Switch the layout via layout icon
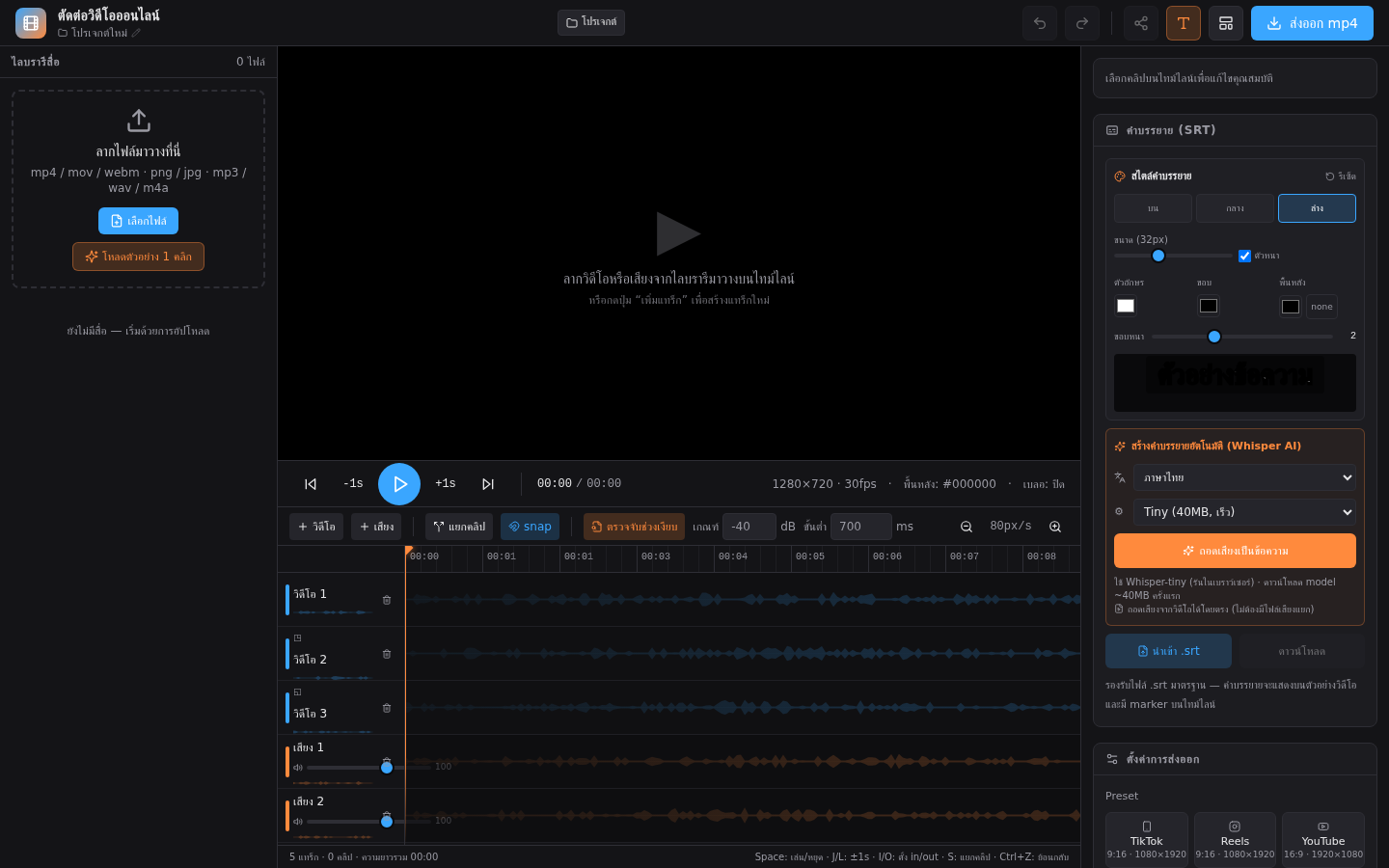The width and height of the screenshot is (1389, 868). (x=1226, y=23)
